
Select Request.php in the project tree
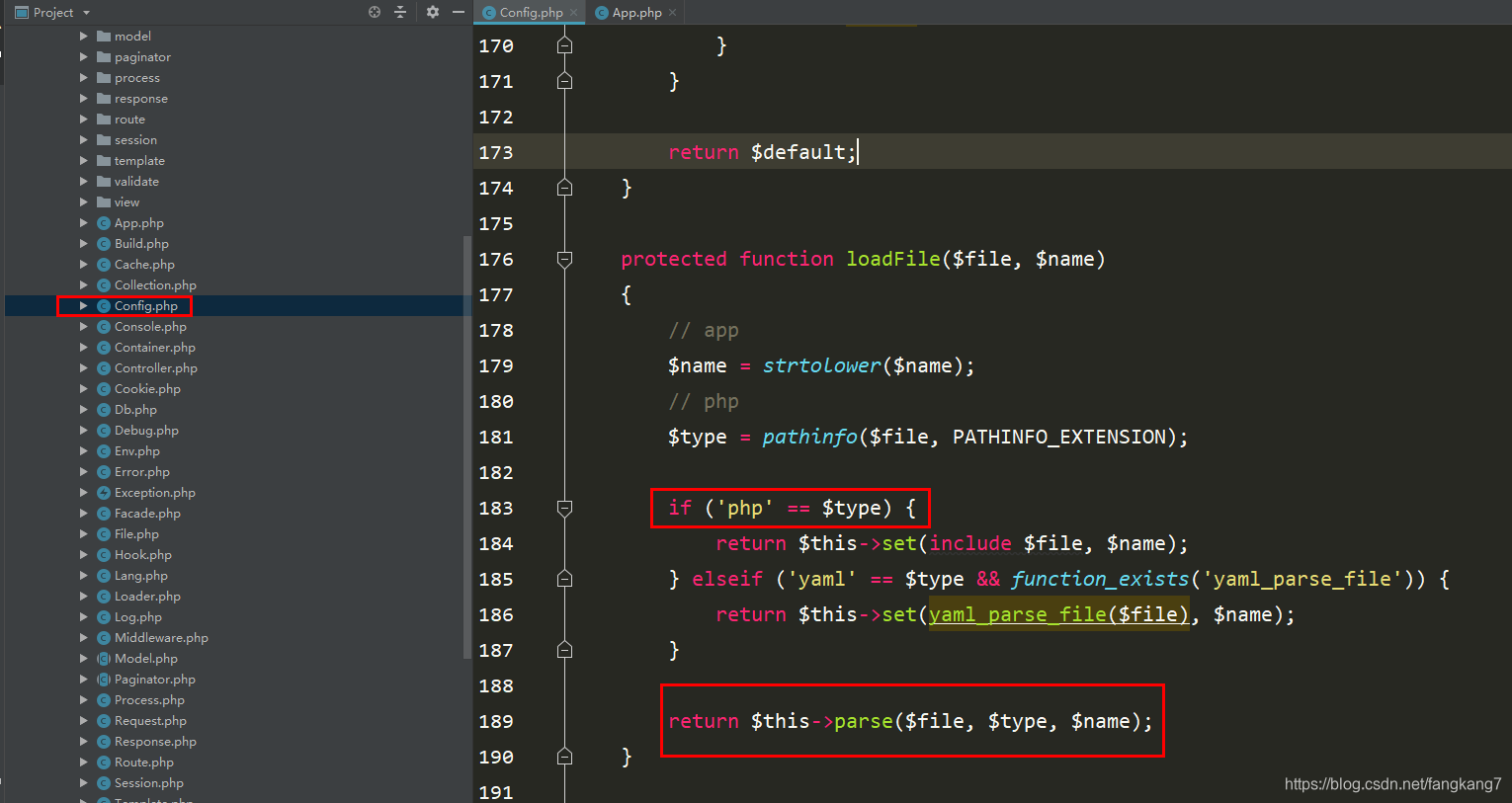[150, 721]
